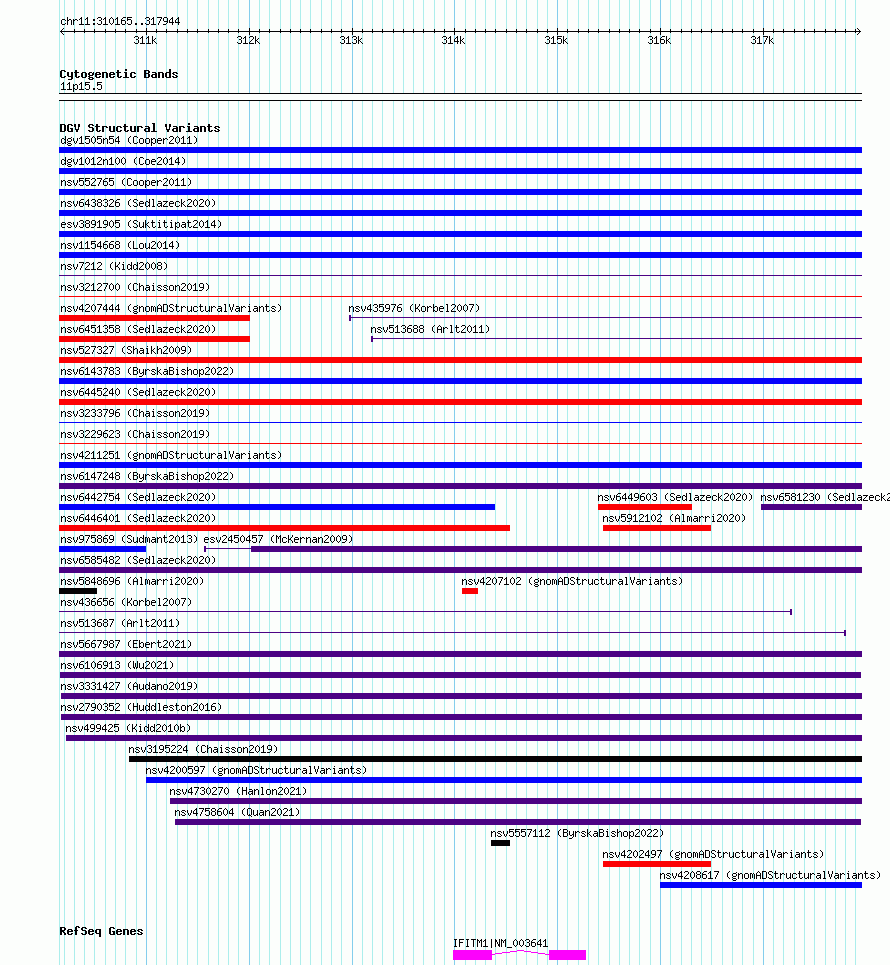The image size is (890, 965).
Task: Click the blue bar under nsv4208617
Action: coord(761,885)
